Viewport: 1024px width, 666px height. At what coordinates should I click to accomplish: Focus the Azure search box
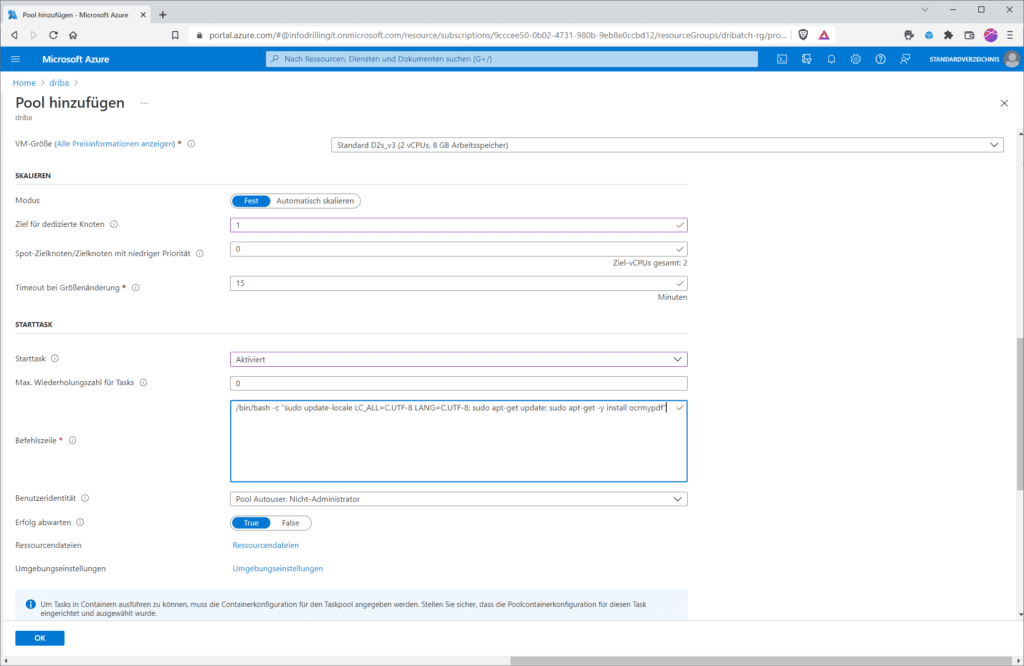pos(512,59)
